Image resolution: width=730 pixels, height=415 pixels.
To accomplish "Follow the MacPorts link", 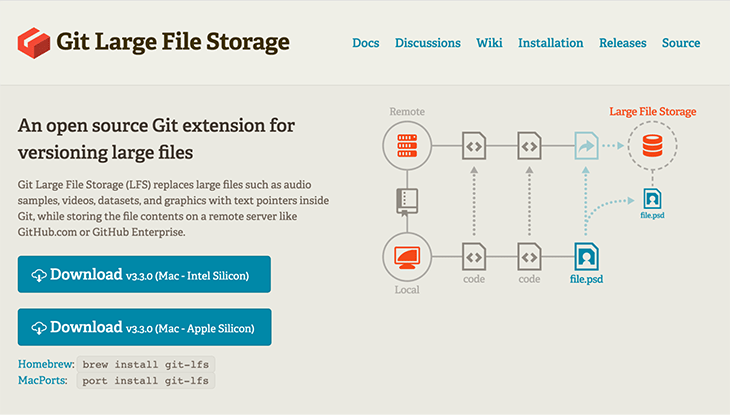I will pyautogui.click(x=42, y=380).
